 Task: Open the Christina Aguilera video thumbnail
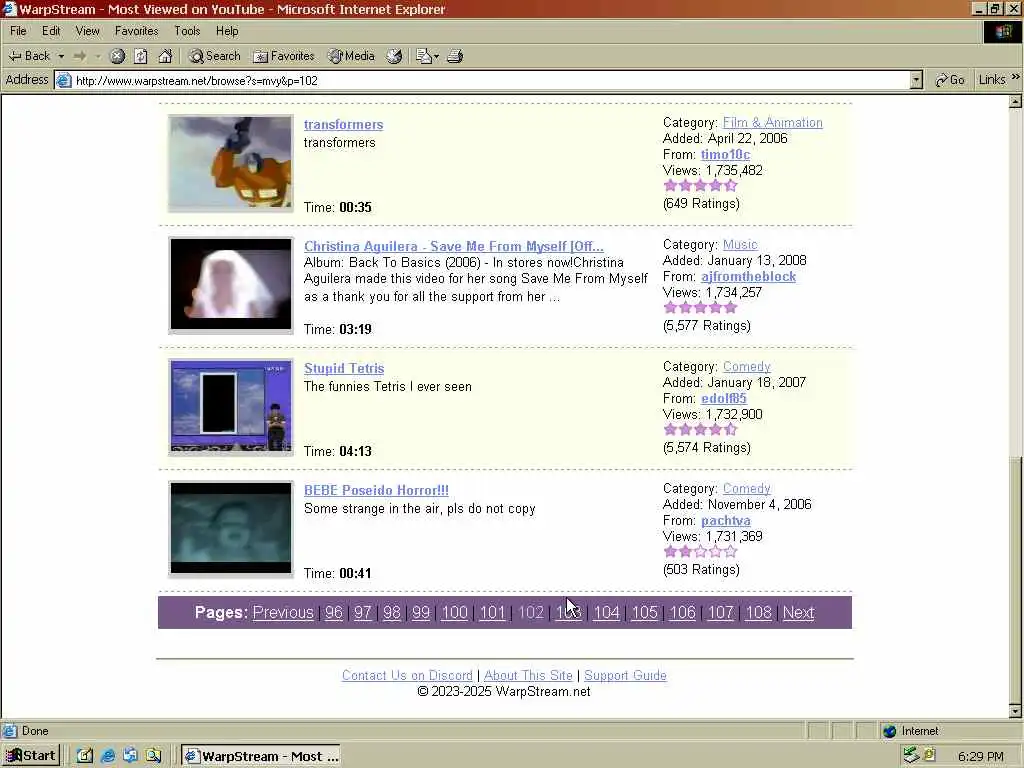pos(231,285)
